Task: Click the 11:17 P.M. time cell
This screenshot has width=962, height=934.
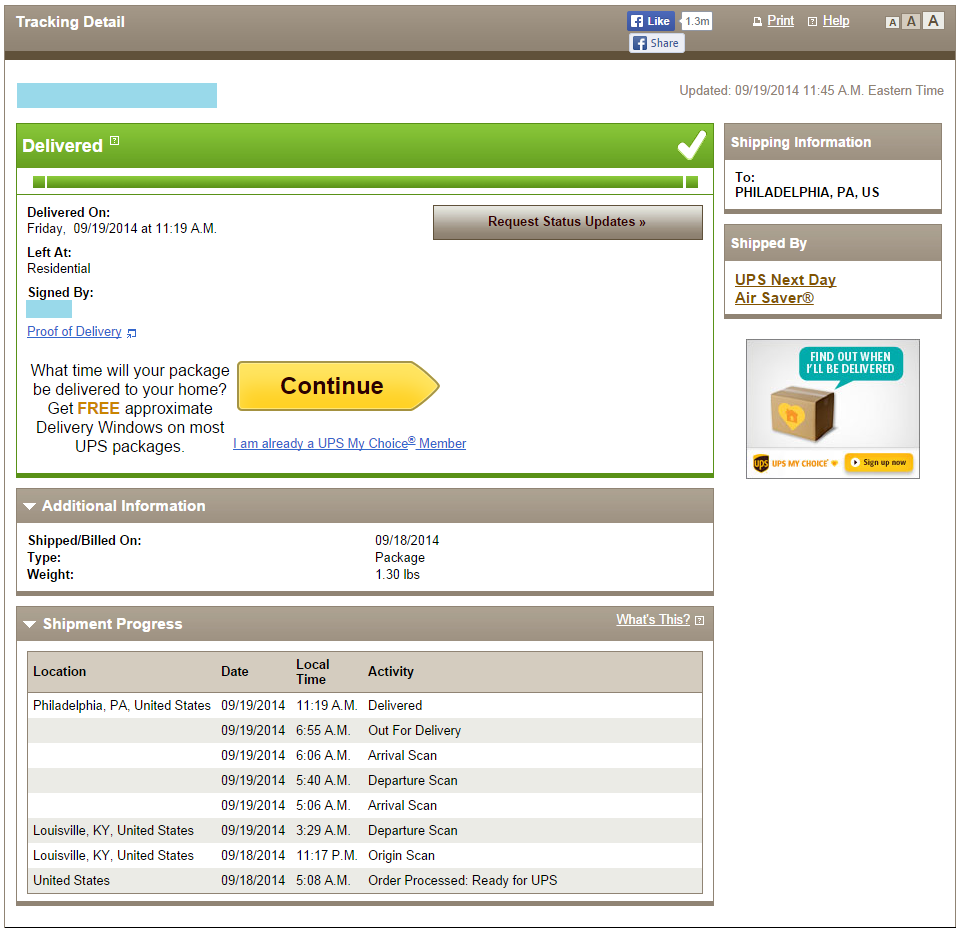Action: [326, 855]
